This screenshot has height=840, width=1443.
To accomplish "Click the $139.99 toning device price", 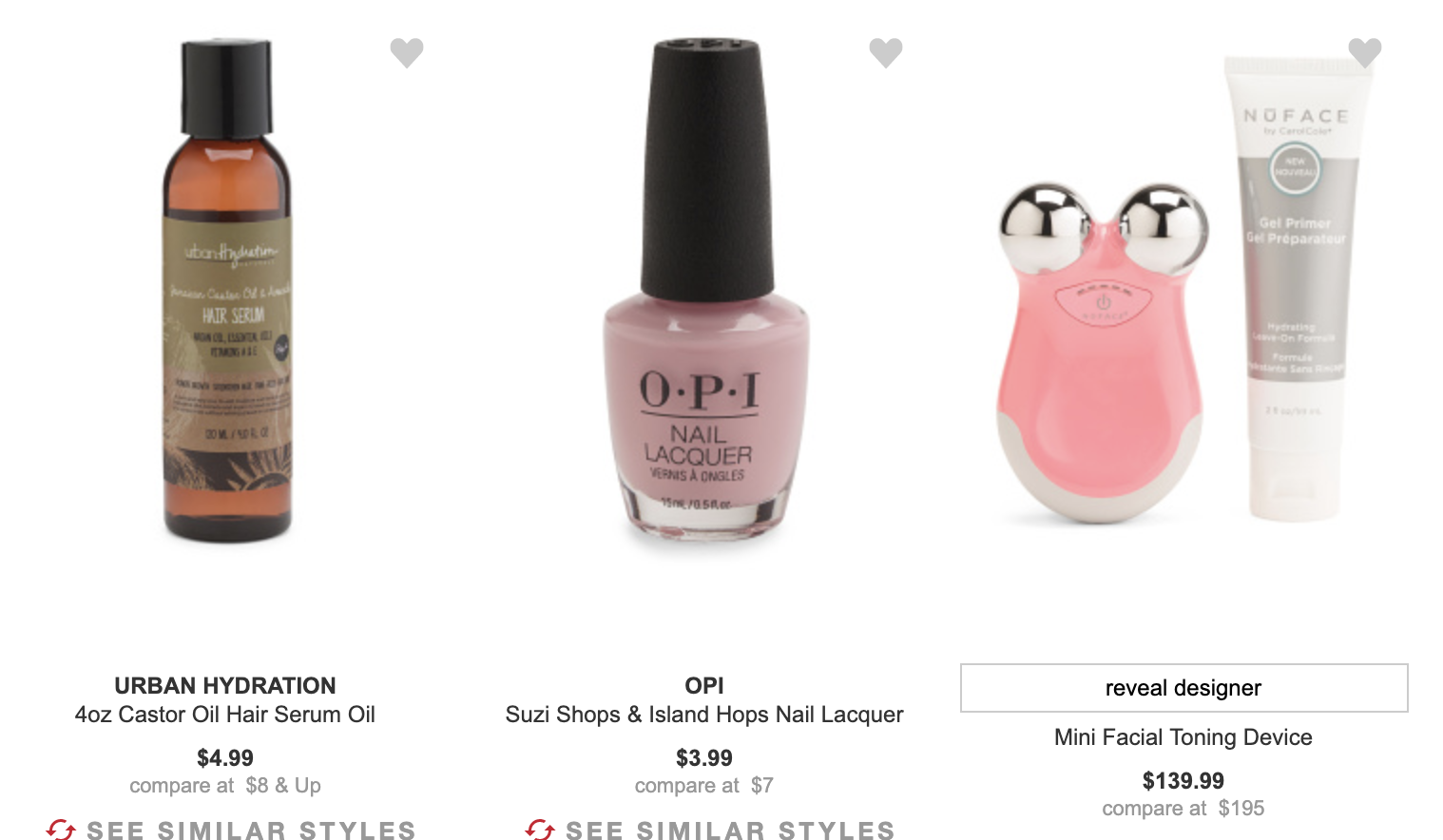I will [1183, 781].
